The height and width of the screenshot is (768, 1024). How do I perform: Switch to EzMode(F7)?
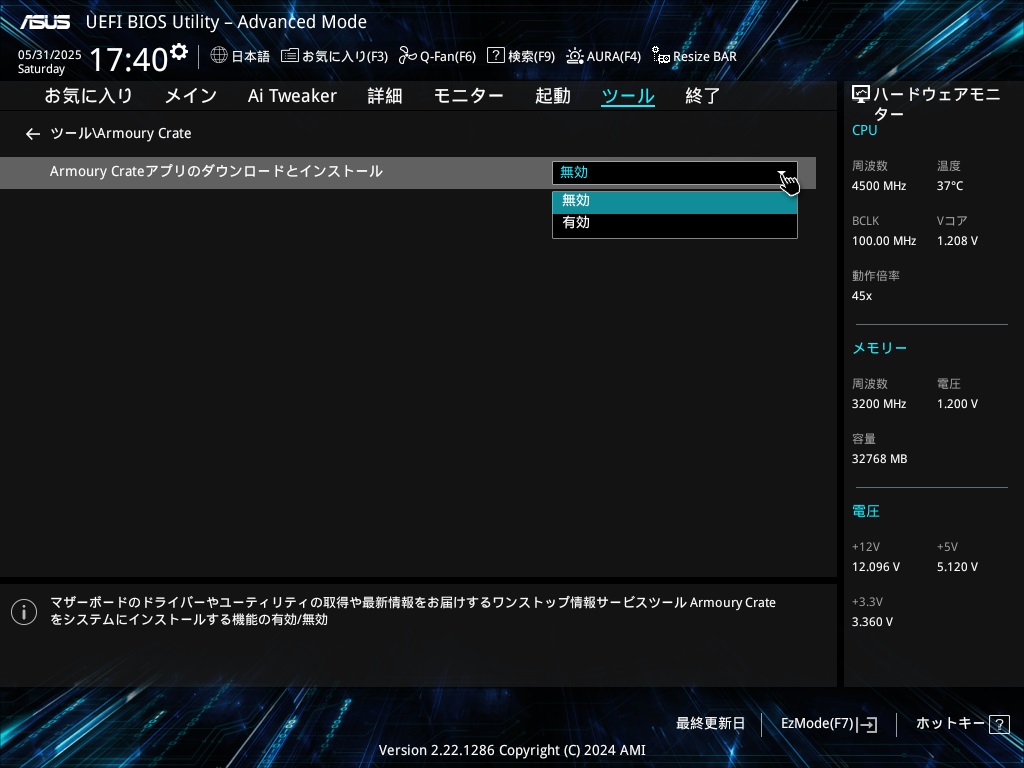pyautogui.click(x=829, y=724)
